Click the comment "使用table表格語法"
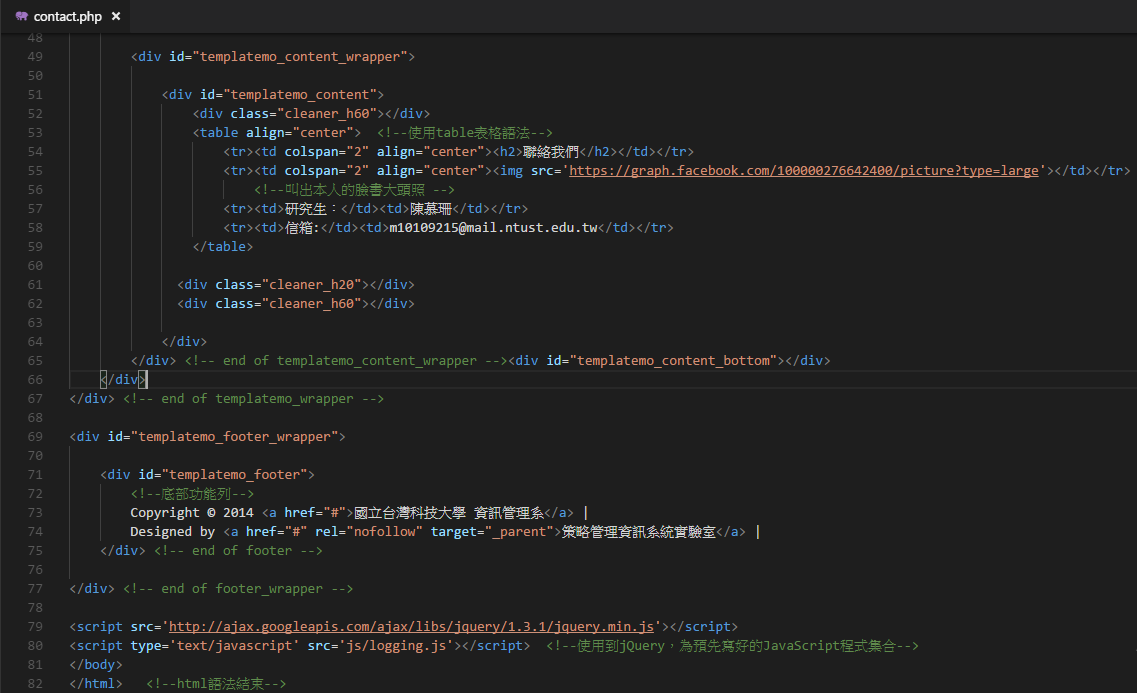The width and height of the screenshot is (1137, 693). (x=465, y=133)
